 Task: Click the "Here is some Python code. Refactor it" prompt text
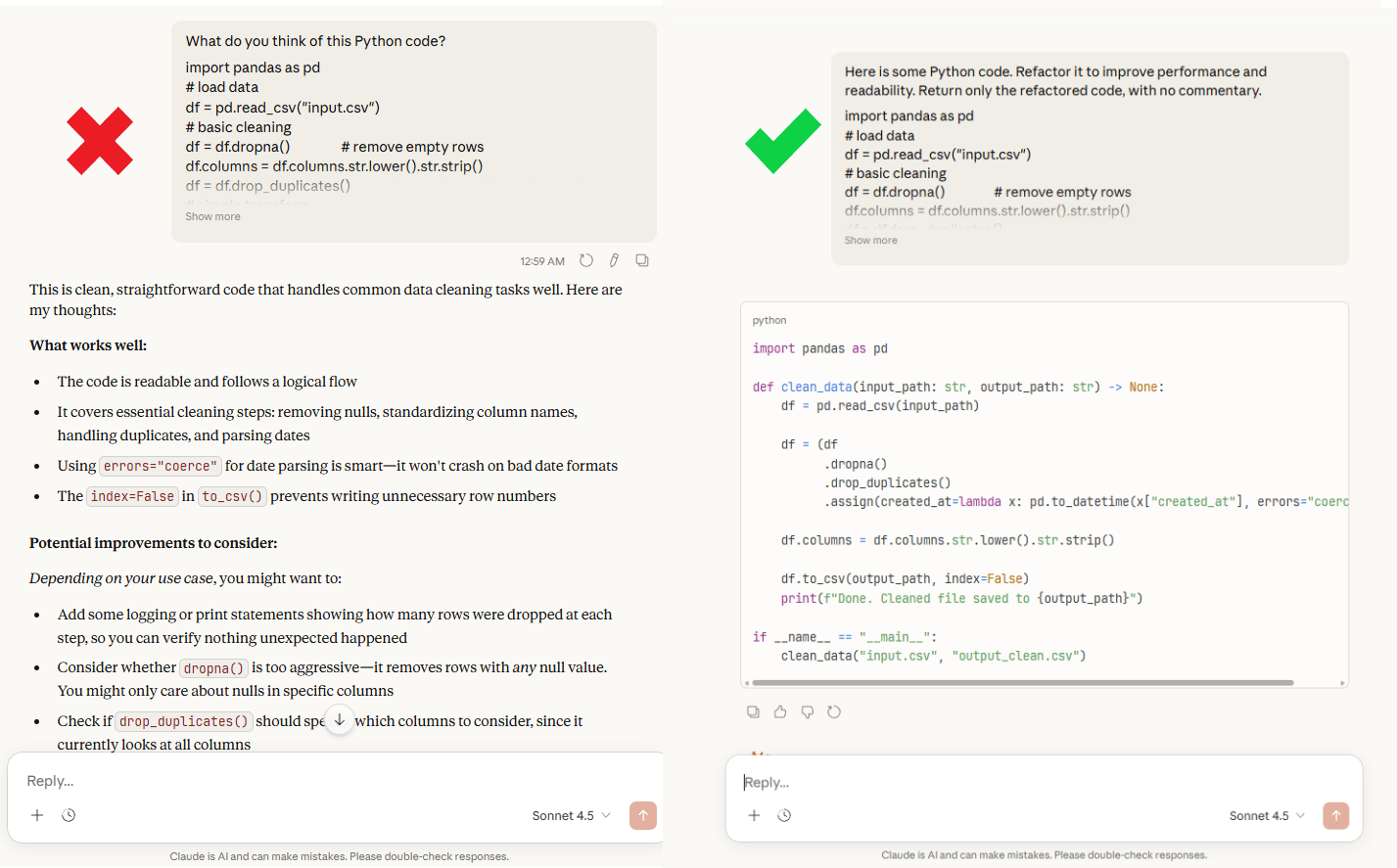coord(1055,81)
